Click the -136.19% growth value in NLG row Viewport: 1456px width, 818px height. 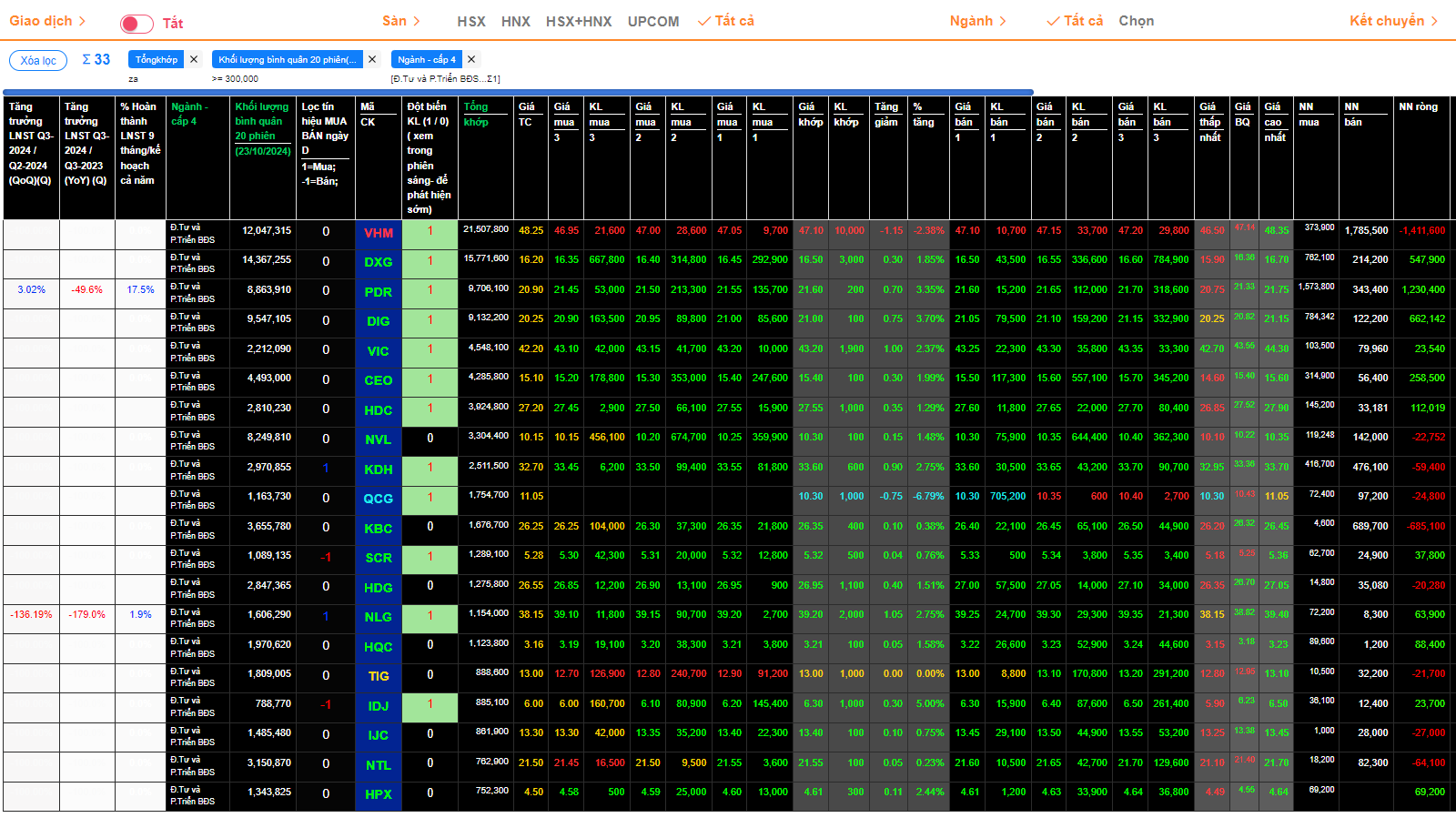[31, 614]
